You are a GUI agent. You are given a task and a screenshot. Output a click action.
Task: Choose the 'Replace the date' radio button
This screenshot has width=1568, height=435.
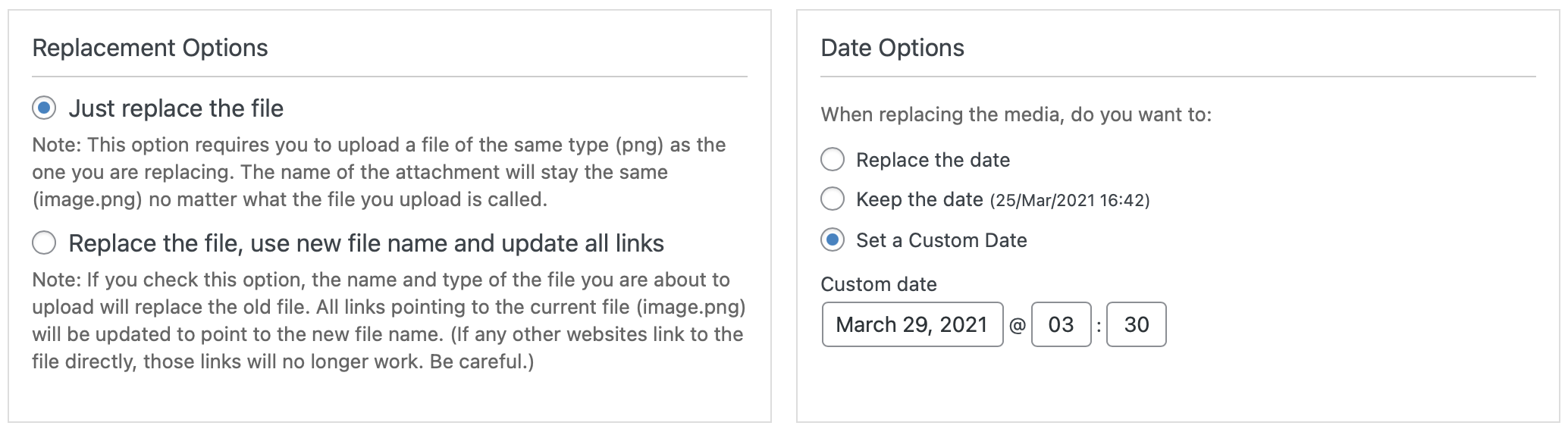coord(833,160)
